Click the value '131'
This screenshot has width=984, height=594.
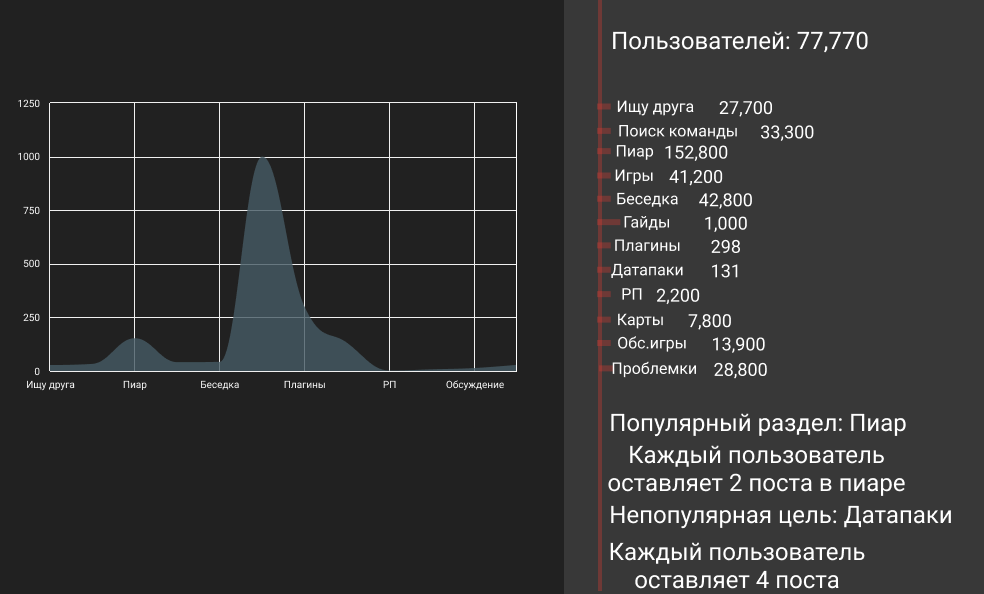click(725, 271)
